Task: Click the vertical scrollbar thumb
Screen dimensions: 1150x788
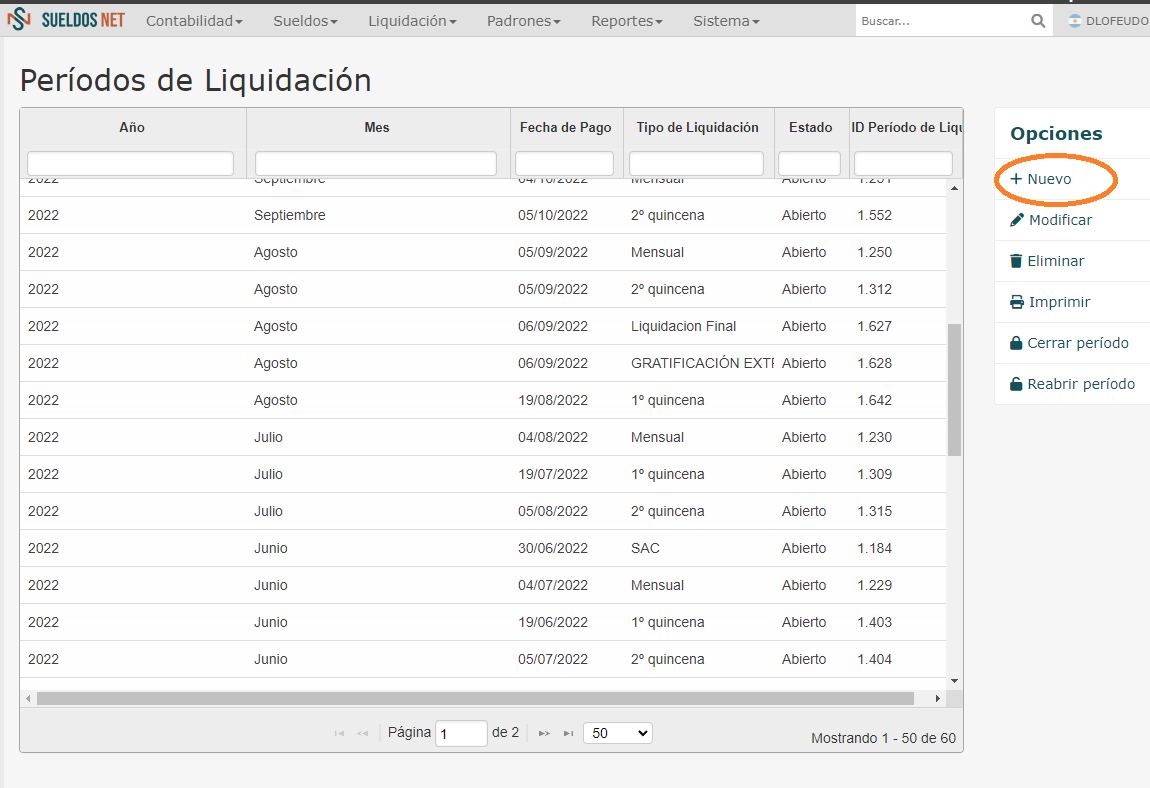Action: [x=954, y=390]
